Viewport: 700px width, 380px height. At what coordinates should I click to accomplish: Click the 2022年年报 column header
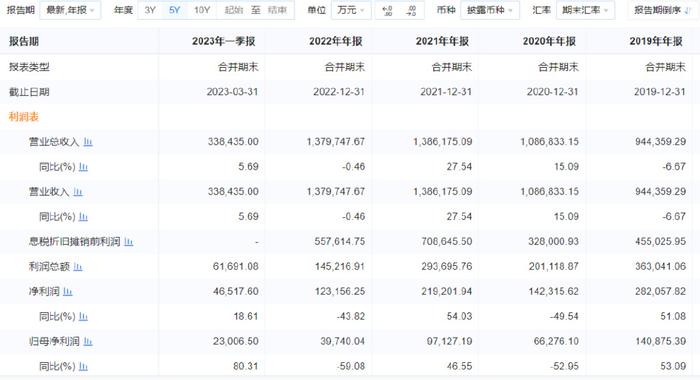[x=336, y=42]
